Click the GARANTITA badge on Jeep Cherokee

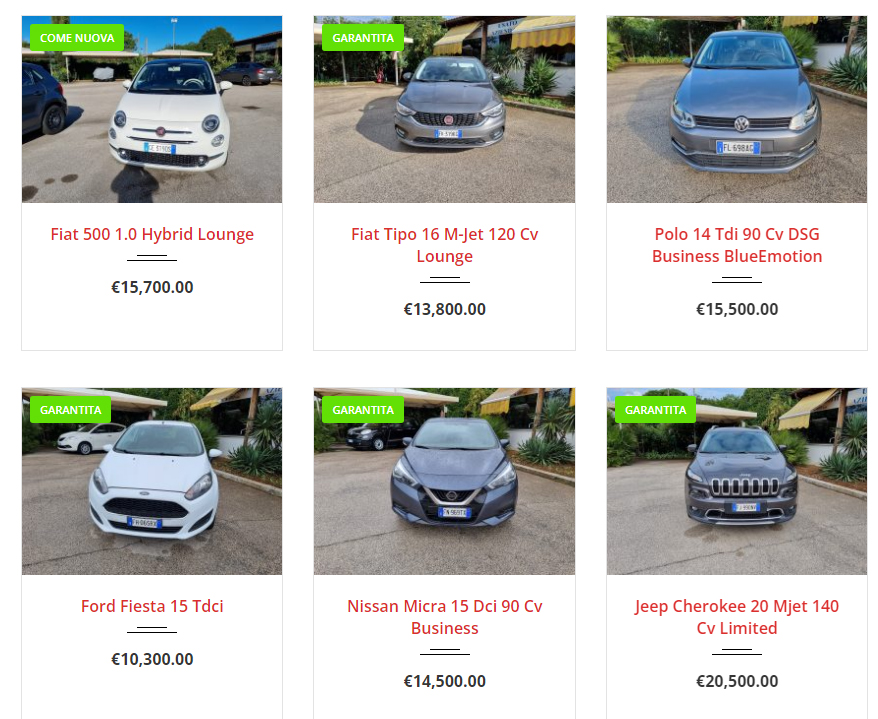pyautogui.click(x=655, y=409)
